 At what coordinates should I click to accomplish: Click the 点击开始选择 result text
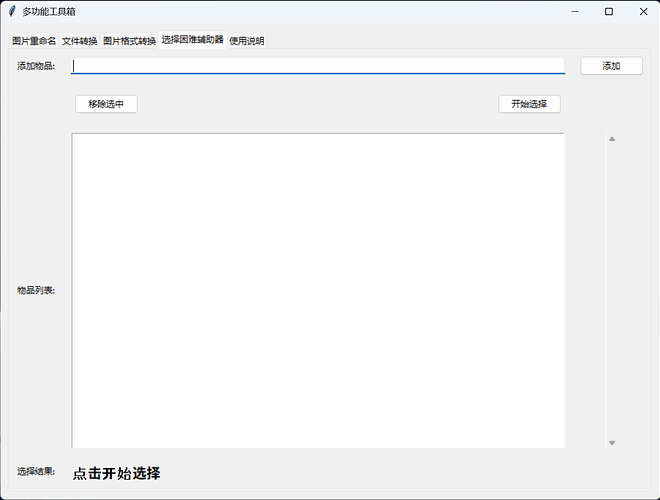point(116,474)
